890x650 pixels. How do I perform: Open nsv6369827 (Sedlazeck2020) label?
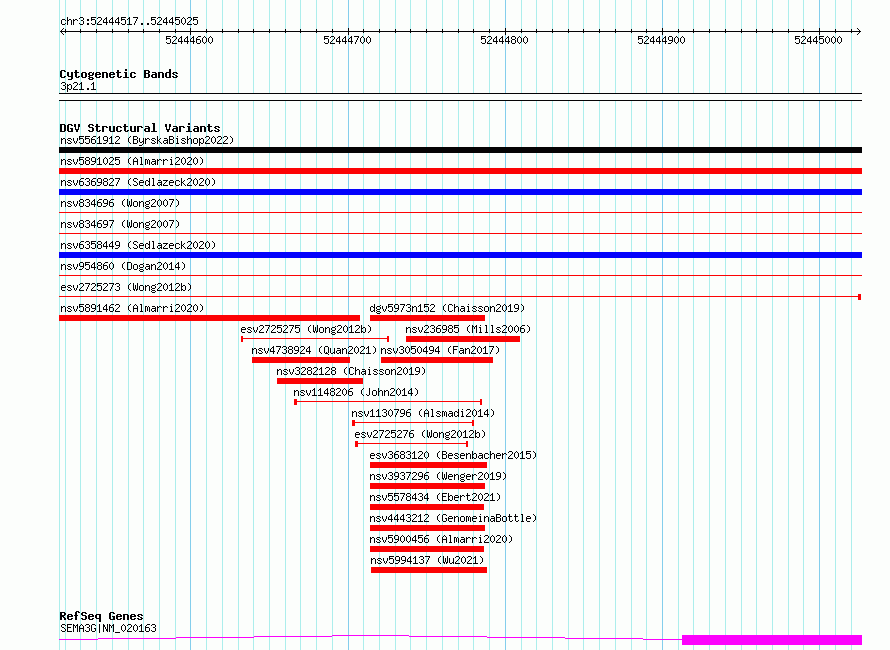click(138, 182)
